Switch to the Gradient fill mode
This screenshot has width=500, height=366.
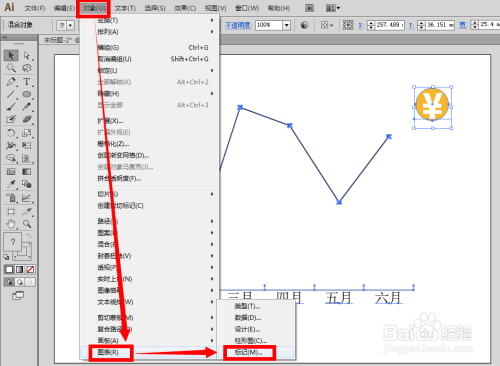point(20,269)
